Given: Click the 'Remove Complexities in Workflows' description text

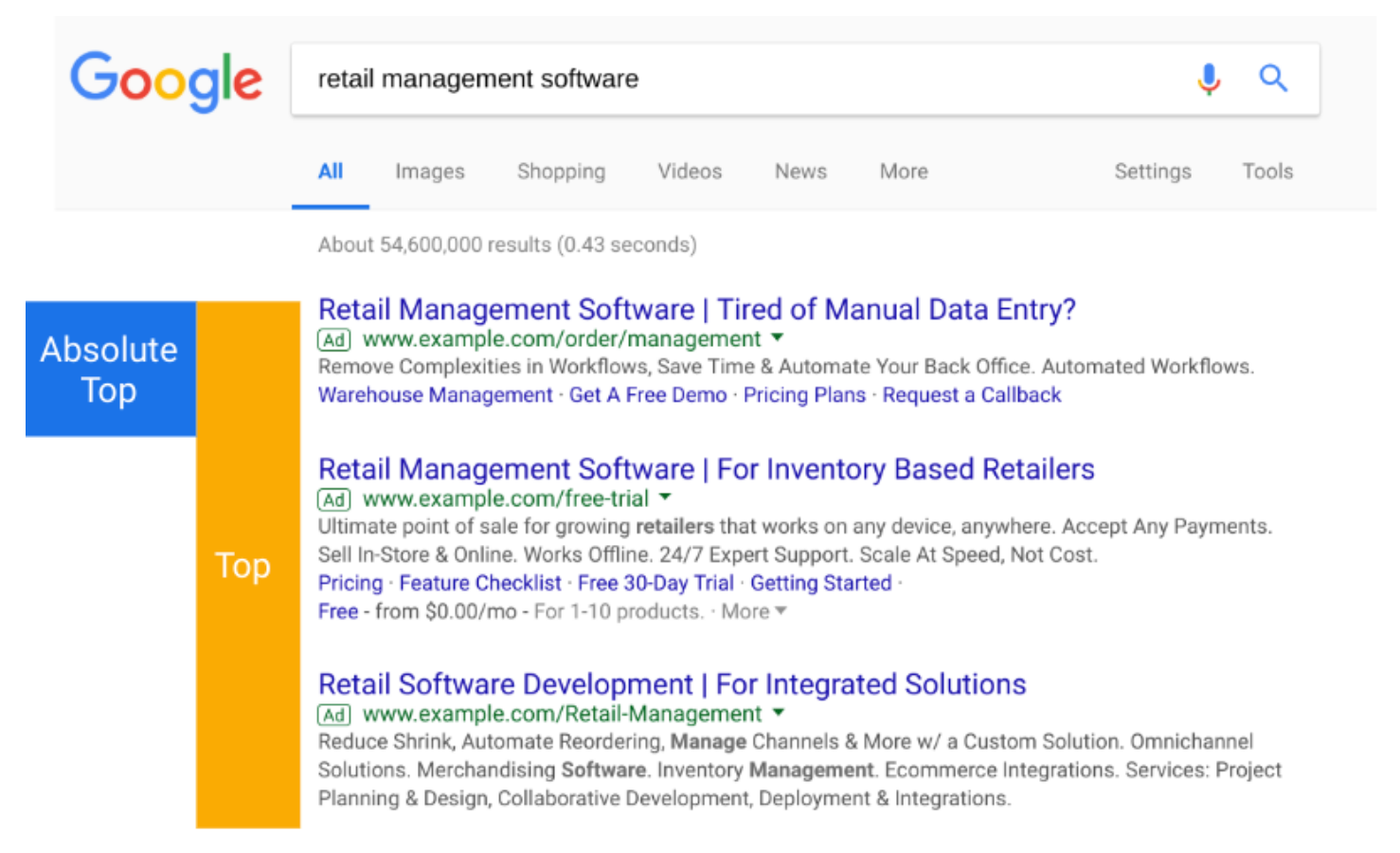Looking at the screenshot, I should [786, 367].
